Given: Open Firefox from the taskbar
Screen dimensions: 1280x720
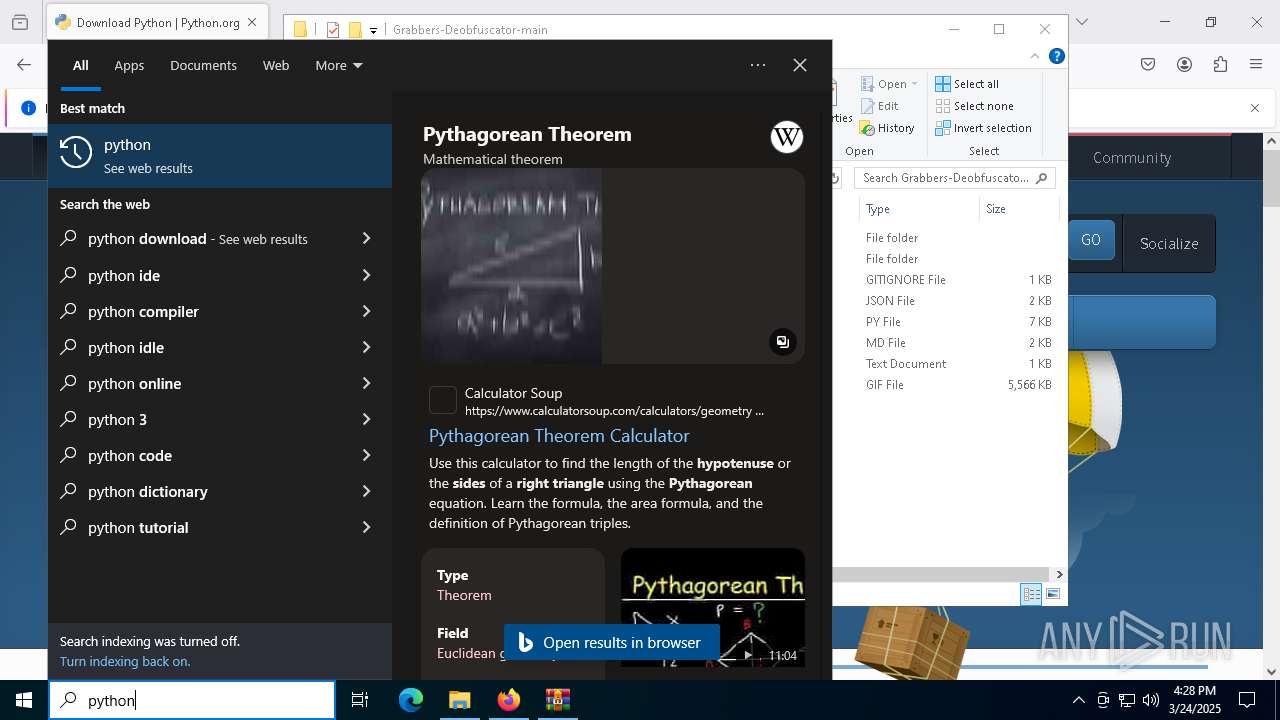Looking at the screenshot, I should [x=508, y=700].
